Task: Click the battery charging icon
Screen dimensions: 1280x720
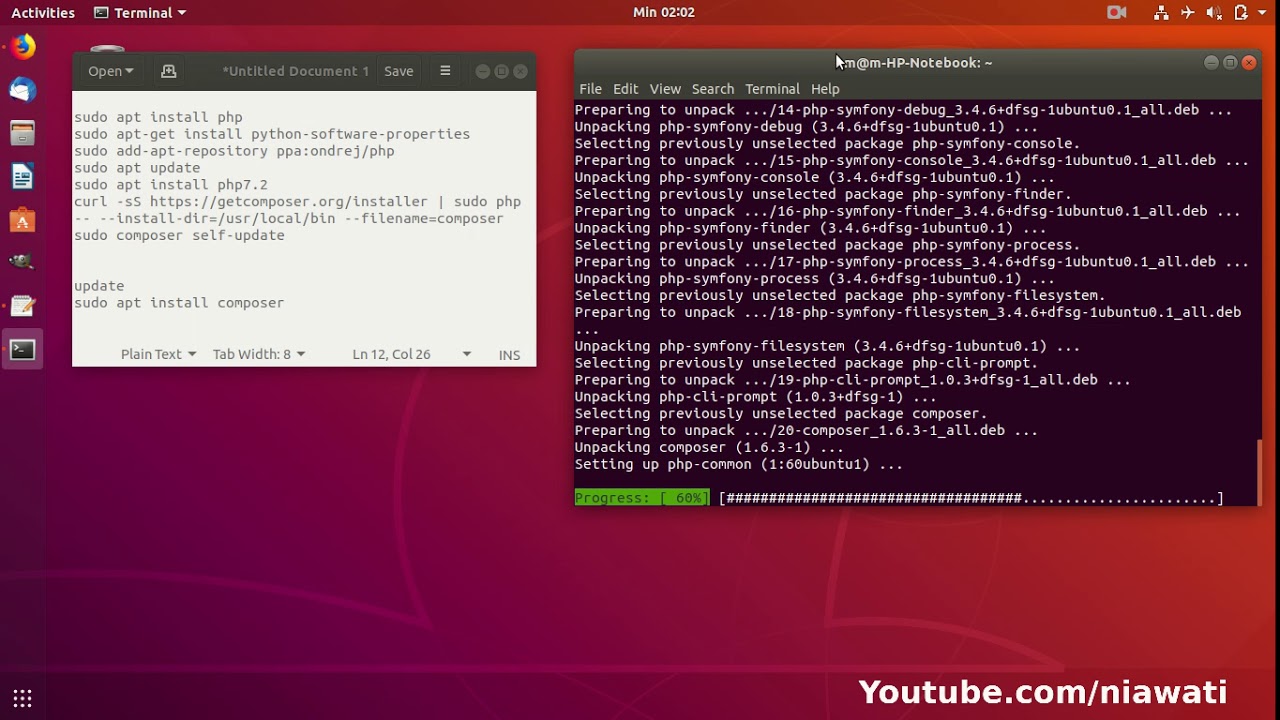Action: [1241, 13]
